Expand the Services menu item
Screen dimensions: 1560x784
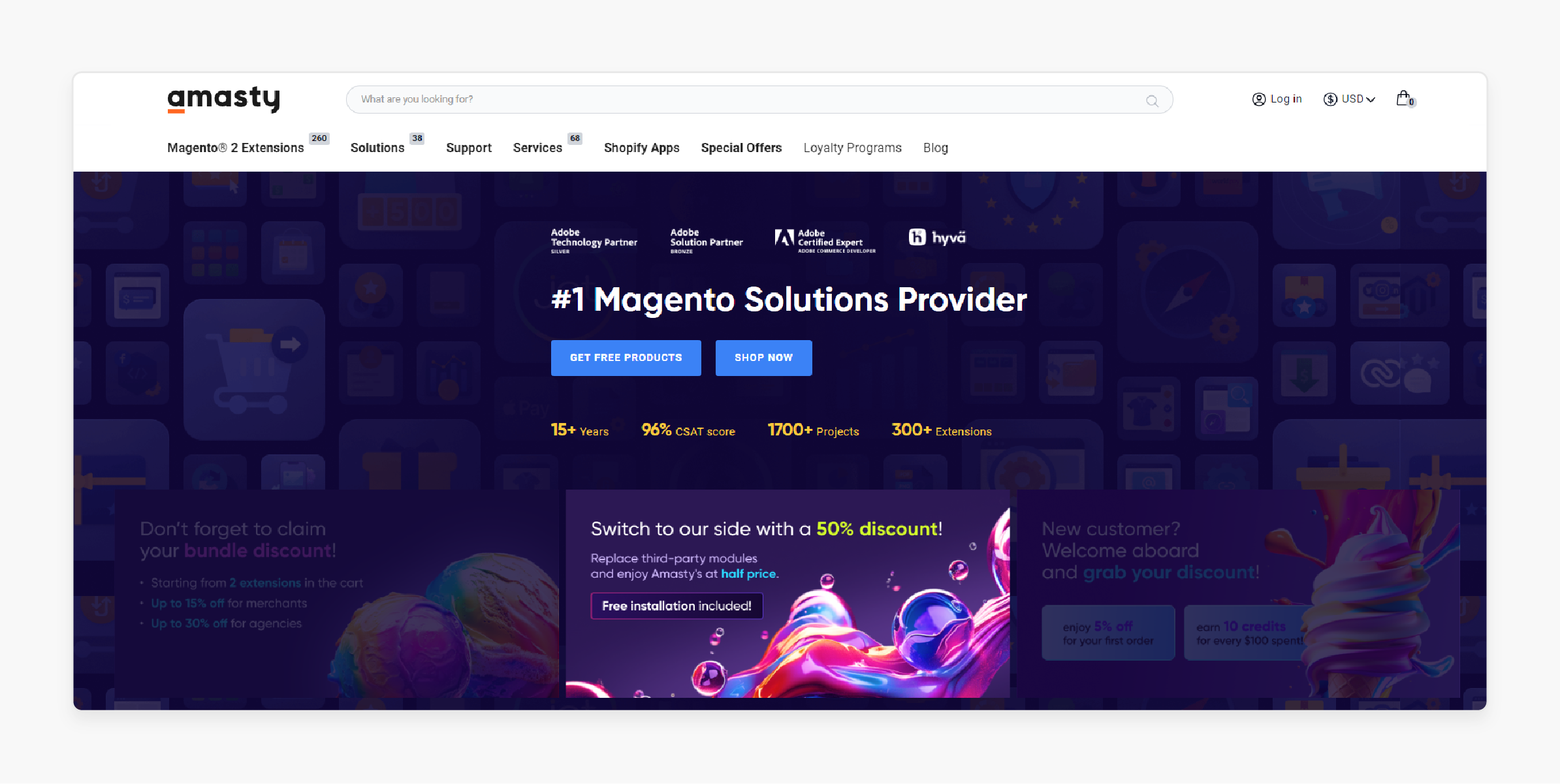[538, 148]
